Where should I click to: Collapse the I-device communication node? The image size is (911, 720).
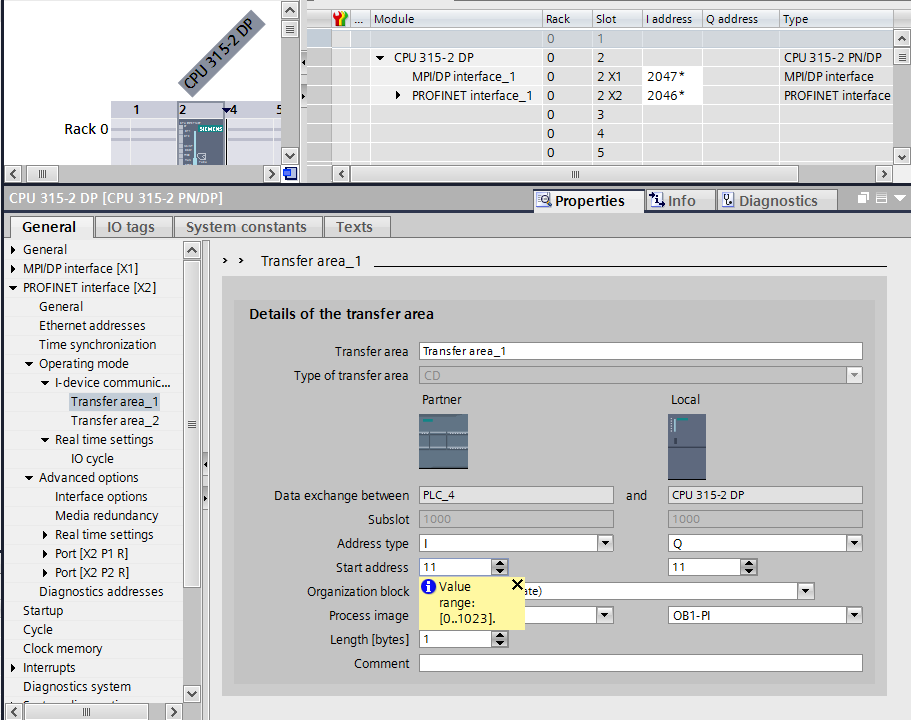pos(45,383)
